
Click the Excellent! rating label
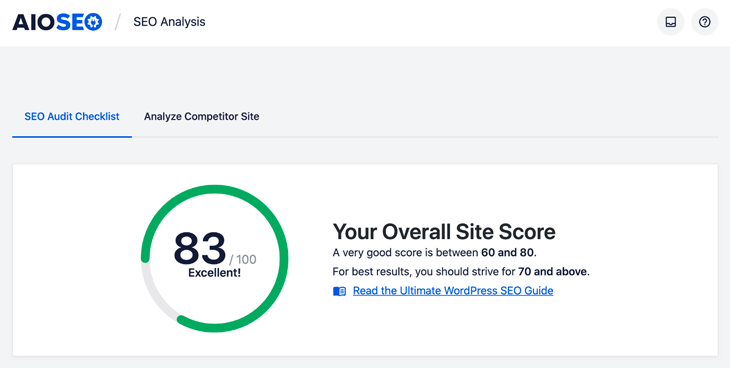215,273
